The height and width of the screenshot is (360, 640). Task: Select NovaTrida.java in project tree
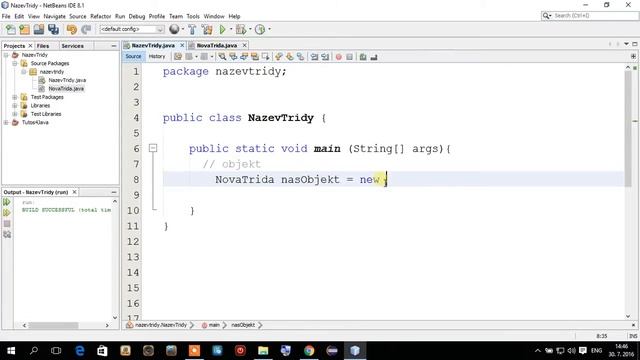(66, 89)
